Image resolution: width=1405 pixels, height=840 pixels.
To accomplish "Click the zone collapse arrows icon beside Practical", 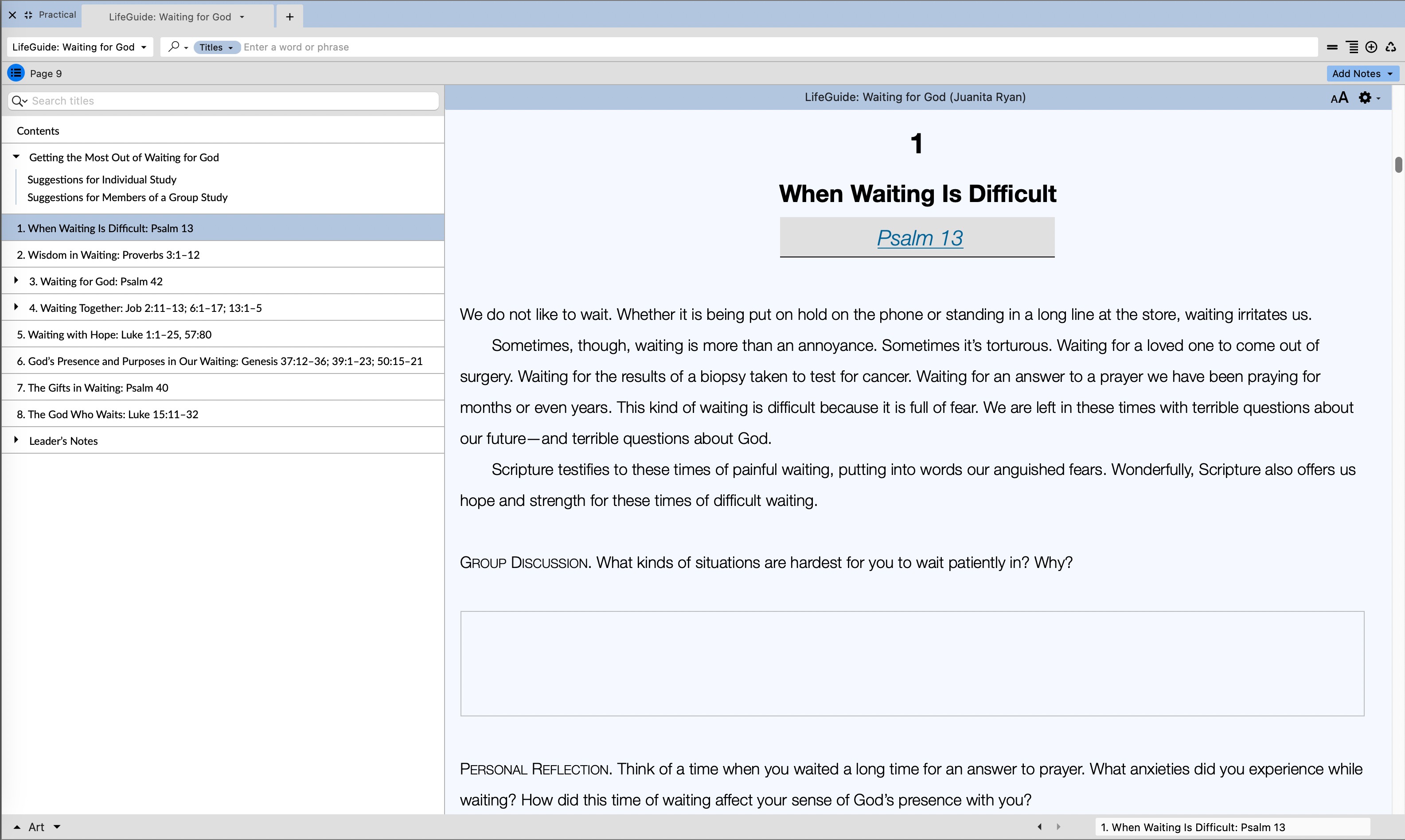I will tap(28, 15).
